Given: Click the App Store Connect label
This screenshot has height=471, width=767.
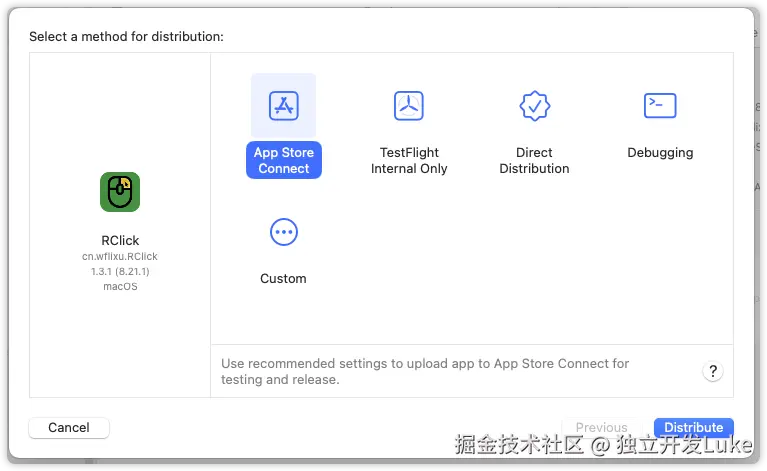Looking at the screenshot, I should (284, 160).
